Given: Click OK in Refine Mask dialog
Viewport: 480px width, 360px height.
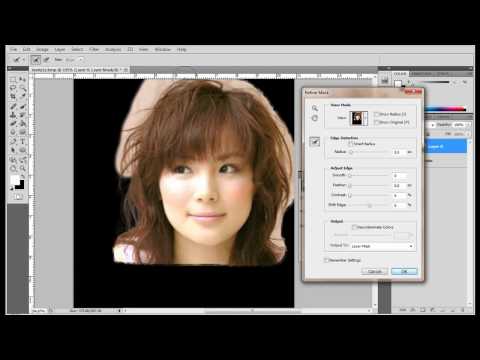Looking at the screenshot, I should [x=404, y=271].
